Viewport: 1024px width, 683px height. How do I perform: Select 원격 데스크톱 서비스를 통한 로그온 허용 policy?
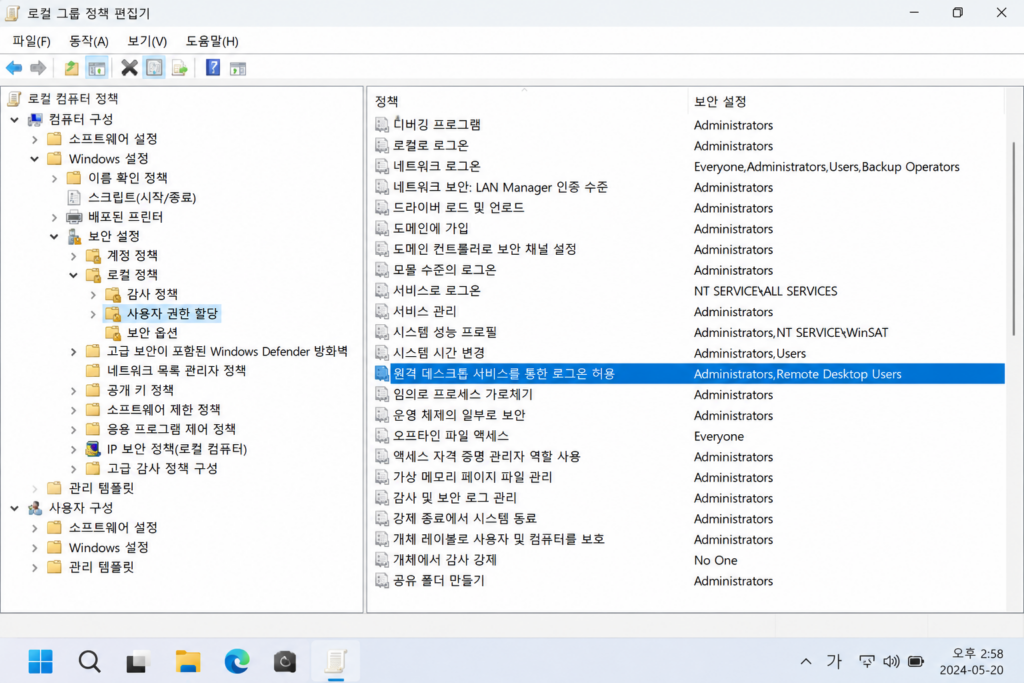[x=504, y=373]
